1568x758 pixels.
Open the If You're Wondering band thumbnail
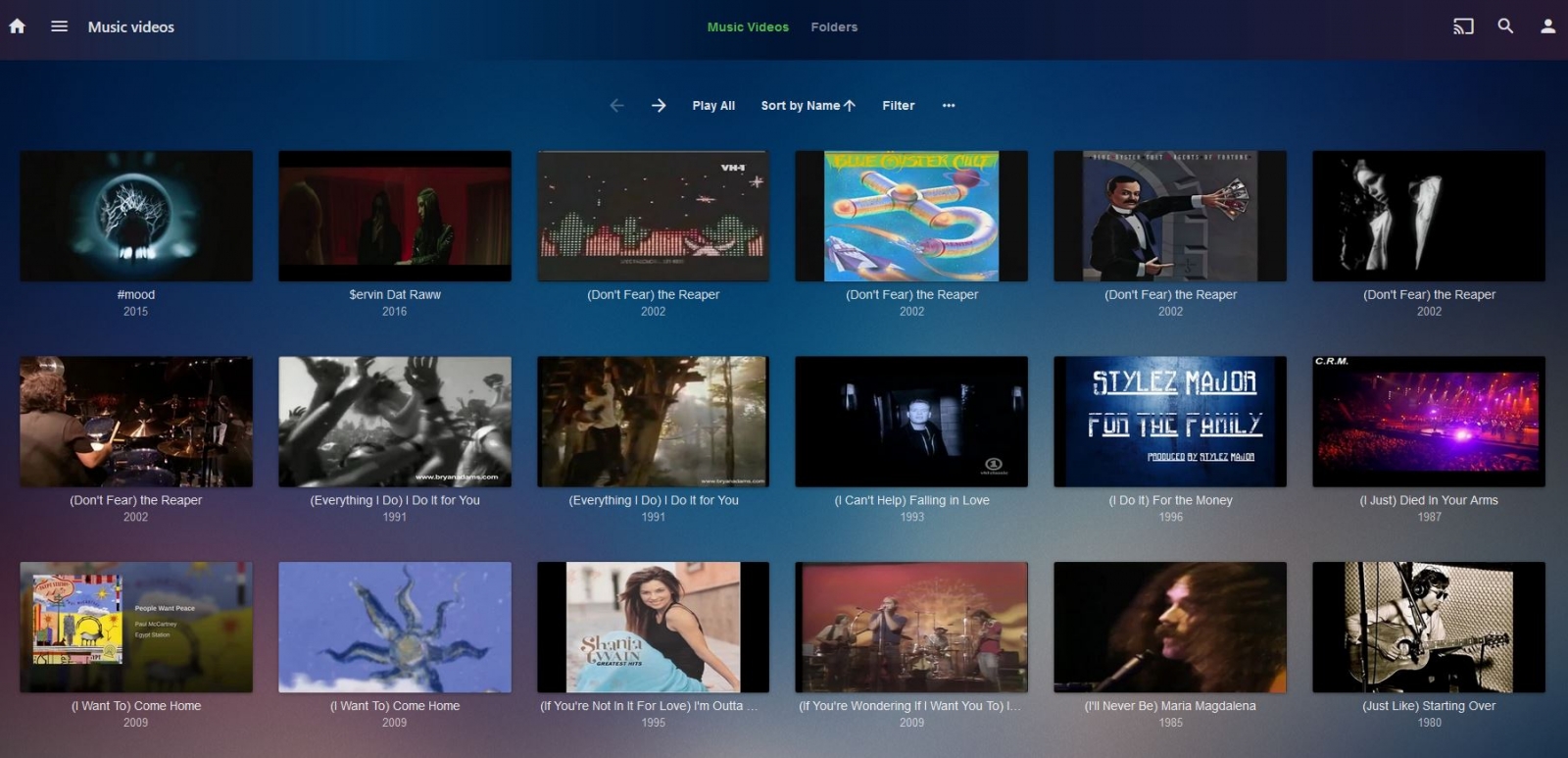click(x=911, y=628)
